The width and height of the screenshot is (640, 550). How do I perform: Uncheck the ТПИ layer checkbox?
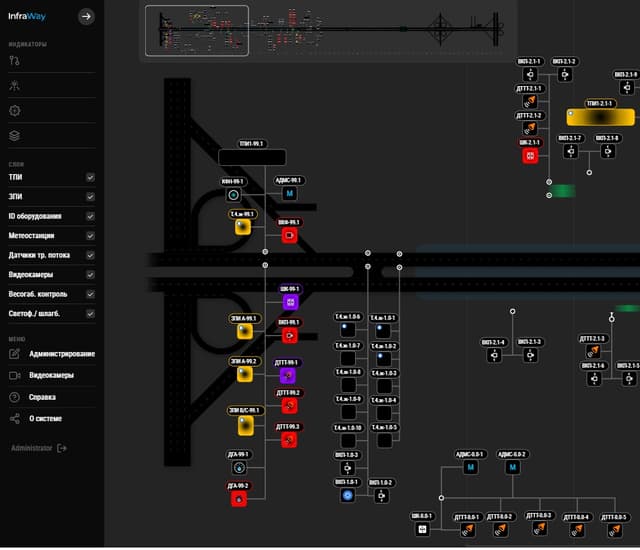[x=90, y=177]
